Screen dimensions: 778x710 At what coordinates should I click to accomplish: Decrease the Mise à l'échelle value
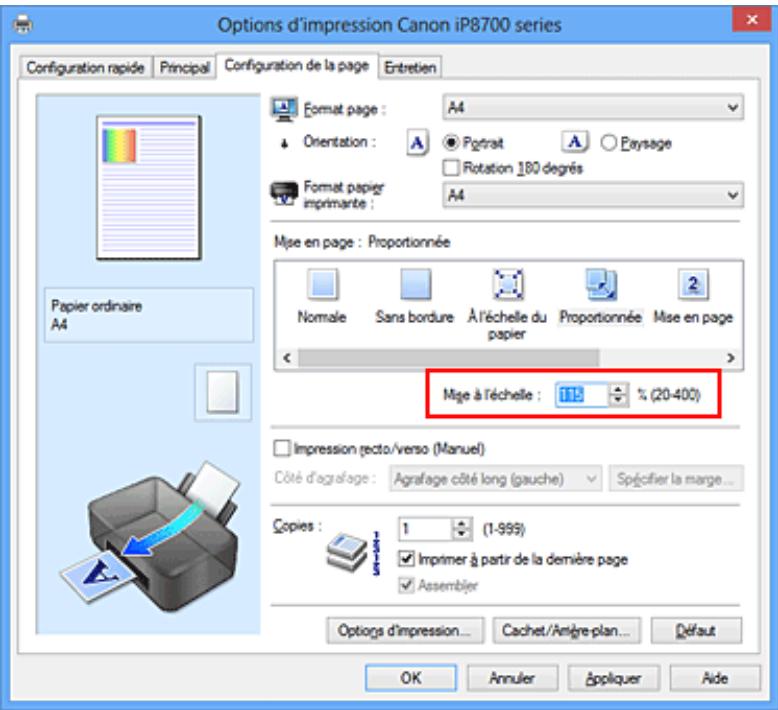618,400
